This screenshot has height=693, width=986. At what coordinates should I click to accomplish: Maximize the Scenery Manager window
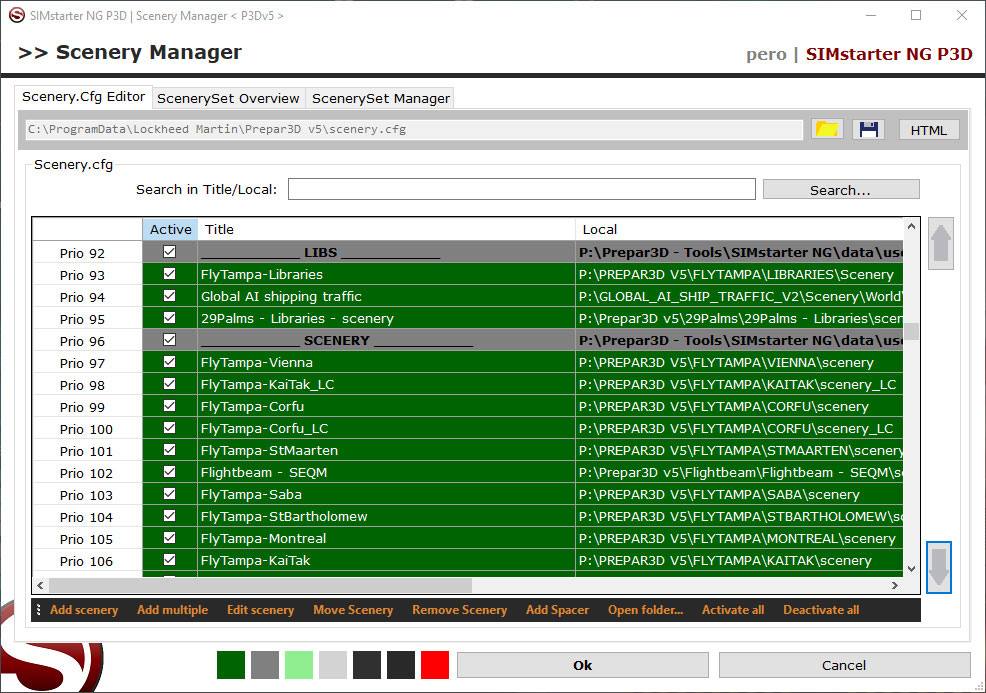(916, 15)
